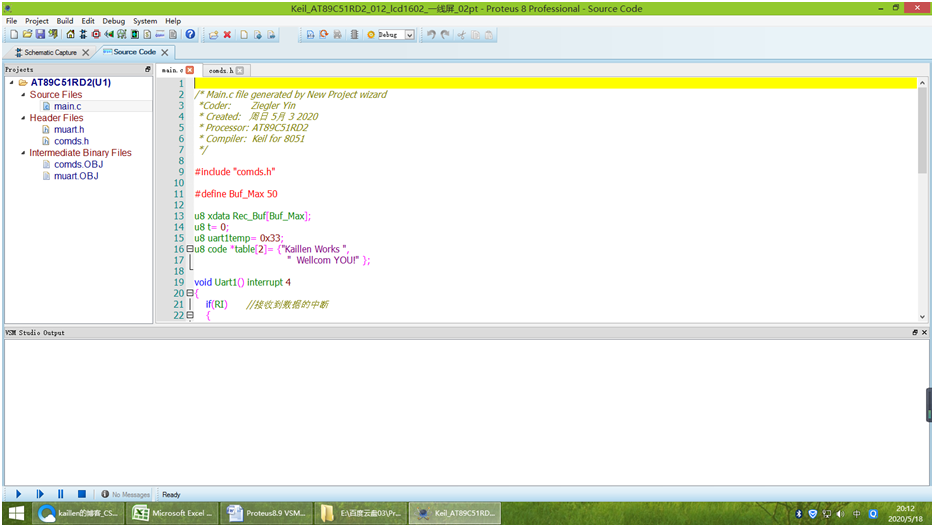The height and width of the screenshot is (527, 934).
Task: Open PCB Layout module icon
Action: point(96,35)
